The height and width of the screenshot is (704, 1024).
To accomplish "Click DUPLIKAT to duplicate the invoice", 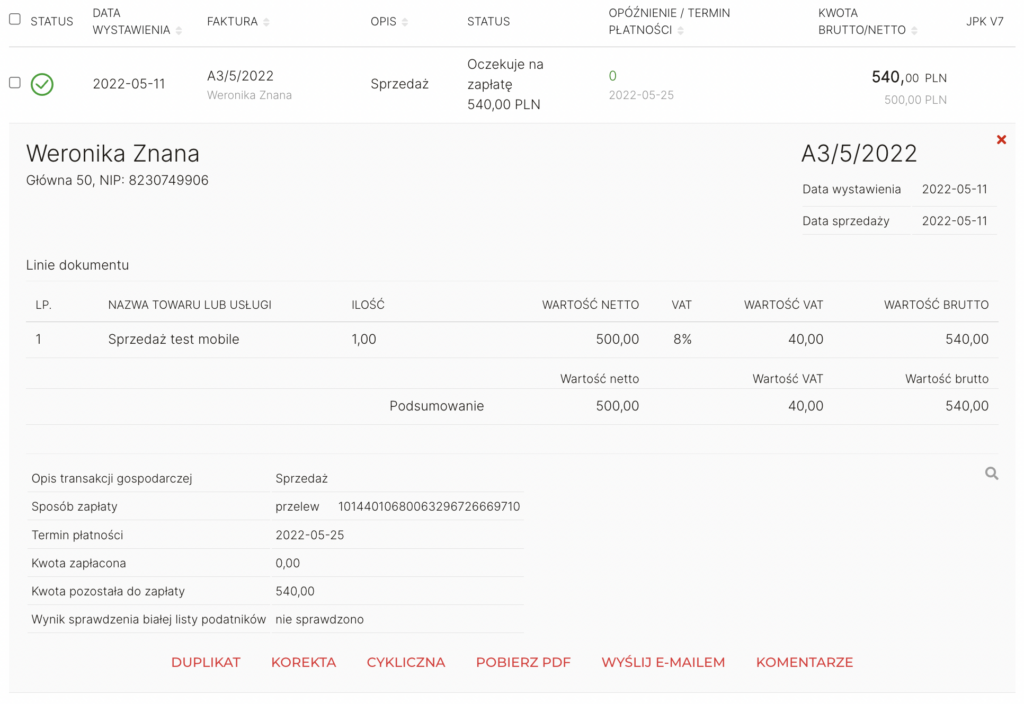I will pos(206,662).
